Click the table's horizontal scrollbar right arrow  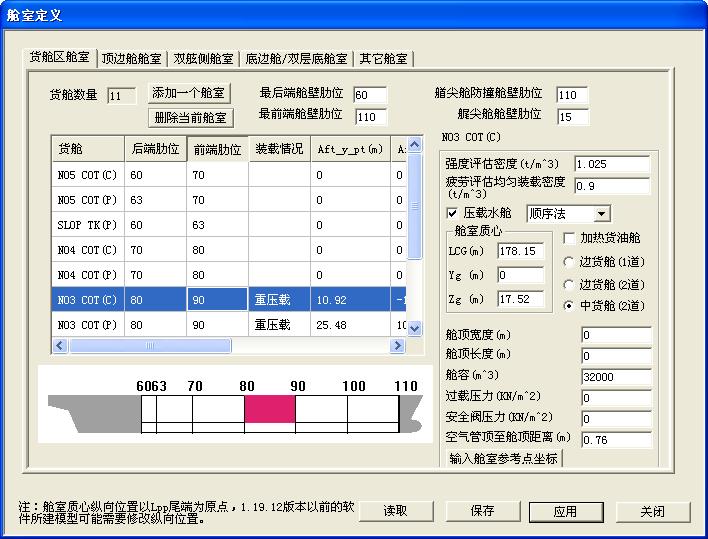tap(398, 346)
